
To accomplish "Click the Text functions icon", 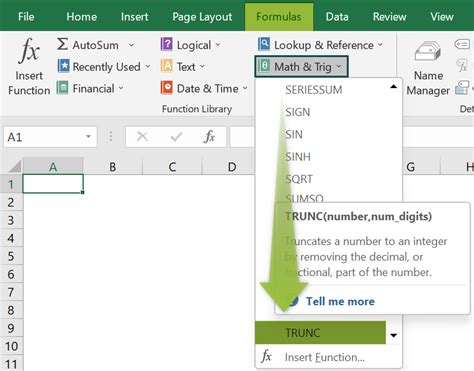I will click(166, 66).
